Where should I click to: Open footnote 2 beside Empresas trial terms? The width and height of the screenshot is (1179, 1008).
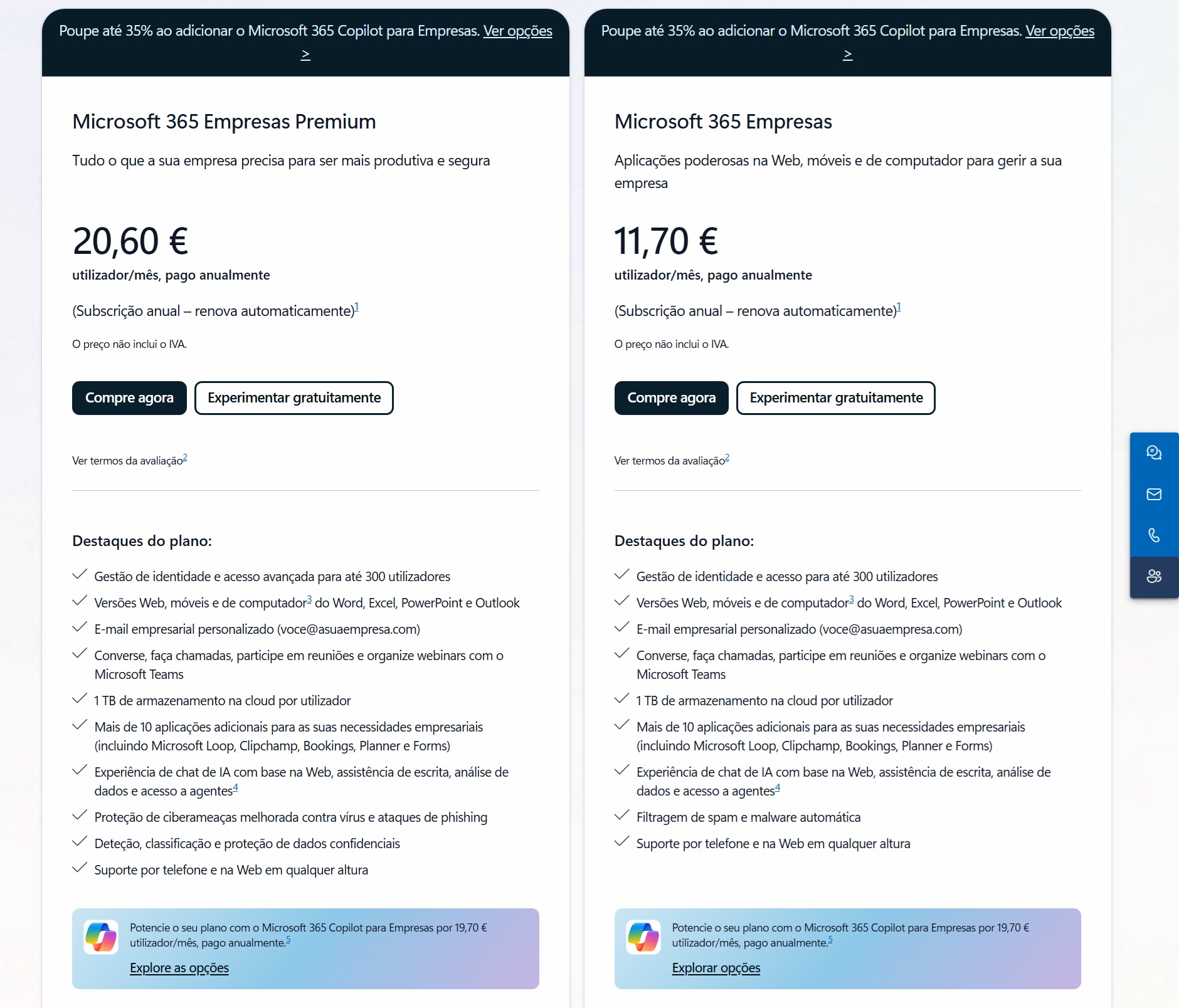pyautogui.click(x=727, y=458)
